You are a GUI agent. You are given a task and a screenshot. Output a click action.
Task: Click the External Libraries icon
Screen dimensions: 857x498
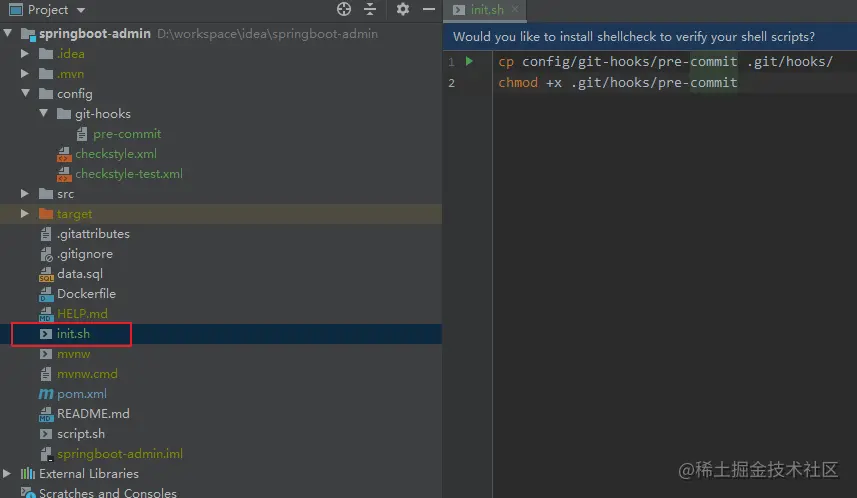point(28,473)
